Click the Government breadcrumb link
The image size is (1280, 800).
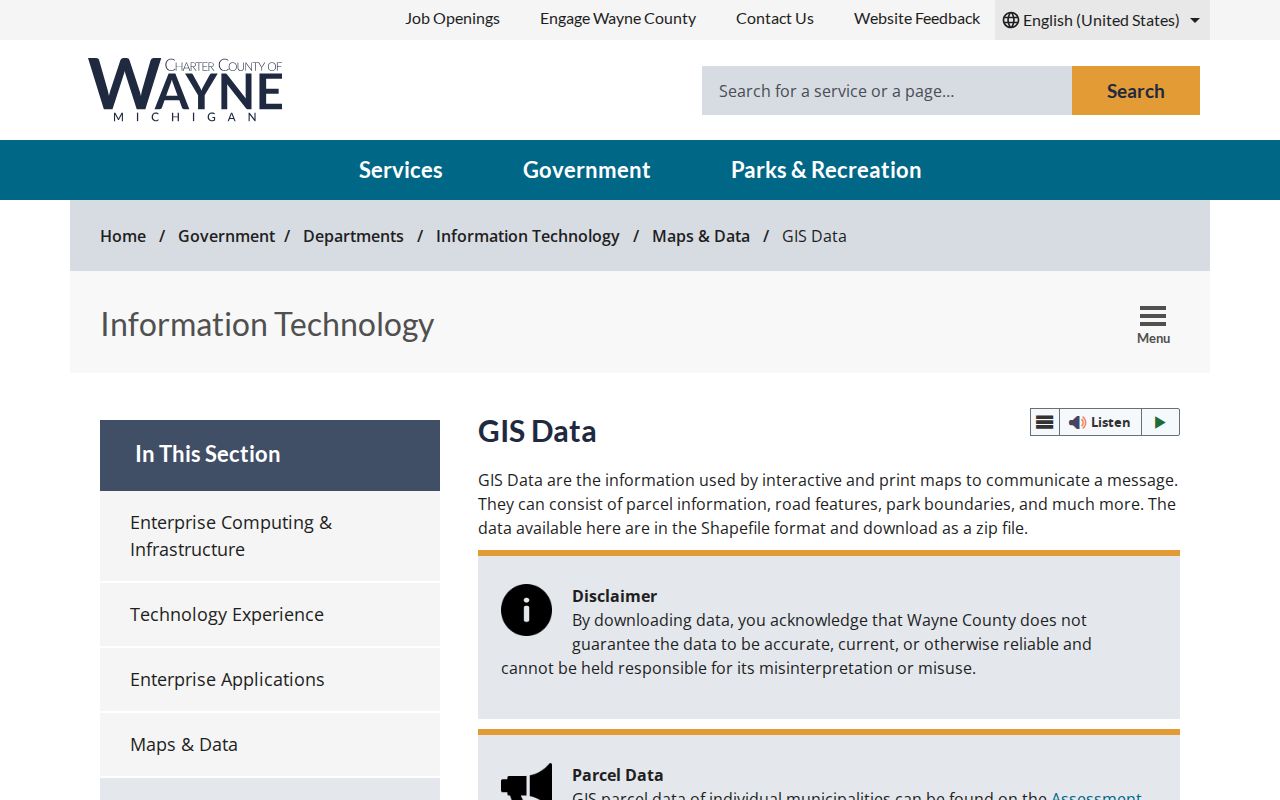point(226,236)
